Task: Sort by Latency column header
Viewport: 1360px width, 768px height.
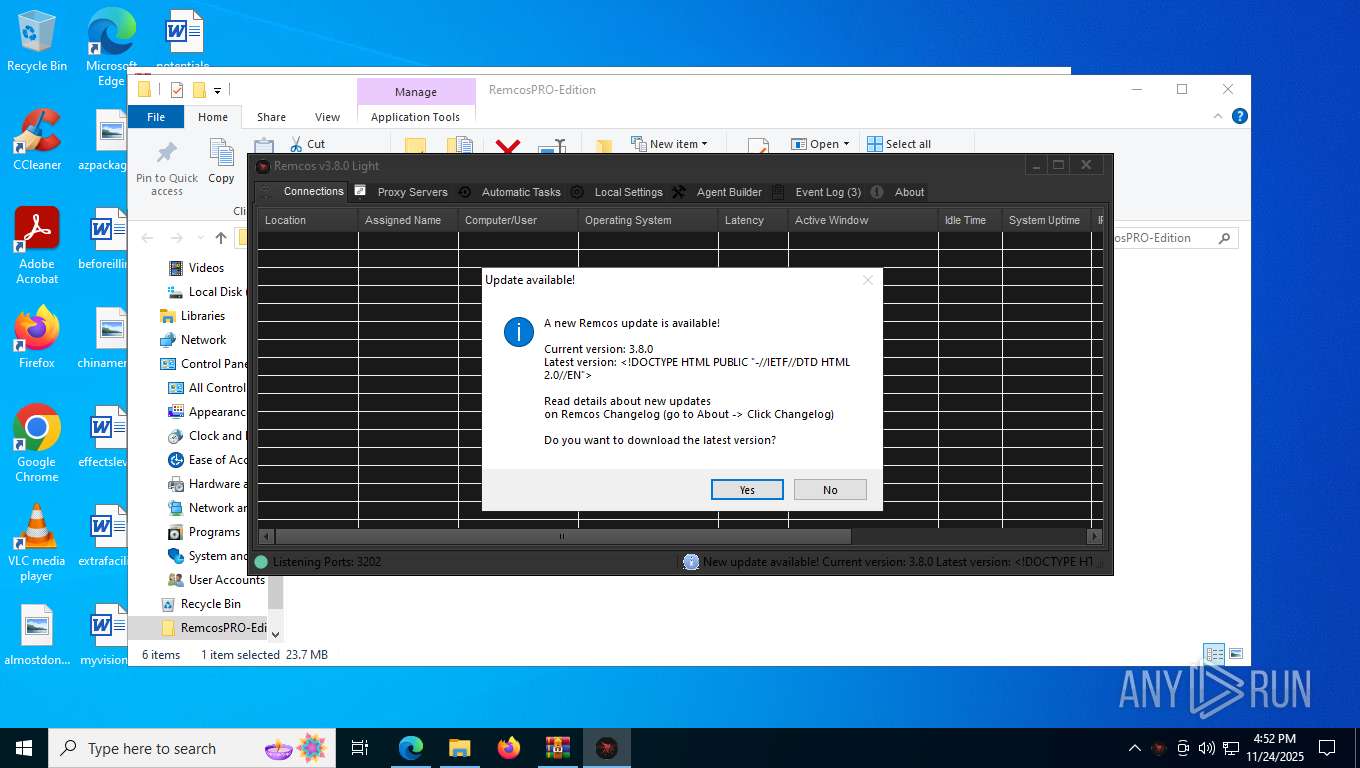Action: (x=753, y=220)
